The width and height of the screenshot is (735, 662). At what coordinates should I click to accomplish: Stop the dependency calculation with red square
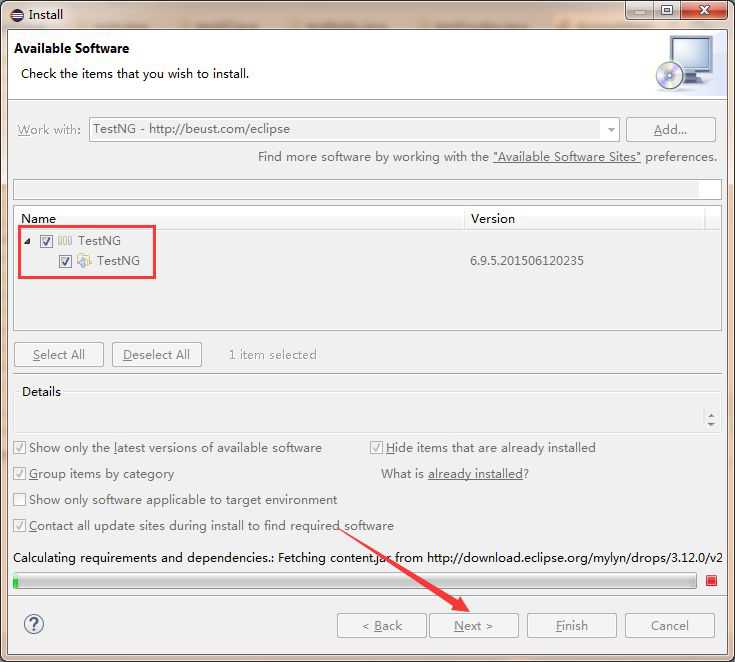[711, 581]
